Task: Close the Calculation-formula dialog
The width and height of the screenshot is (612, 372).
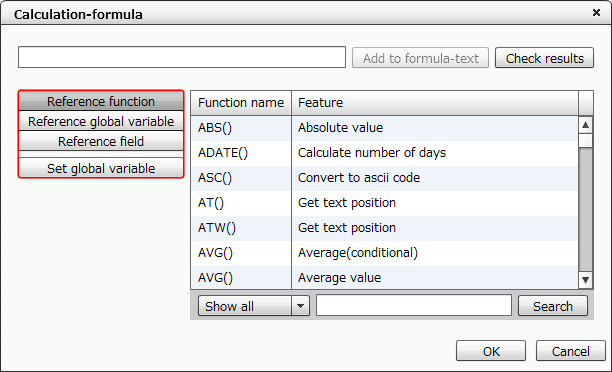Action: [596, 13]
